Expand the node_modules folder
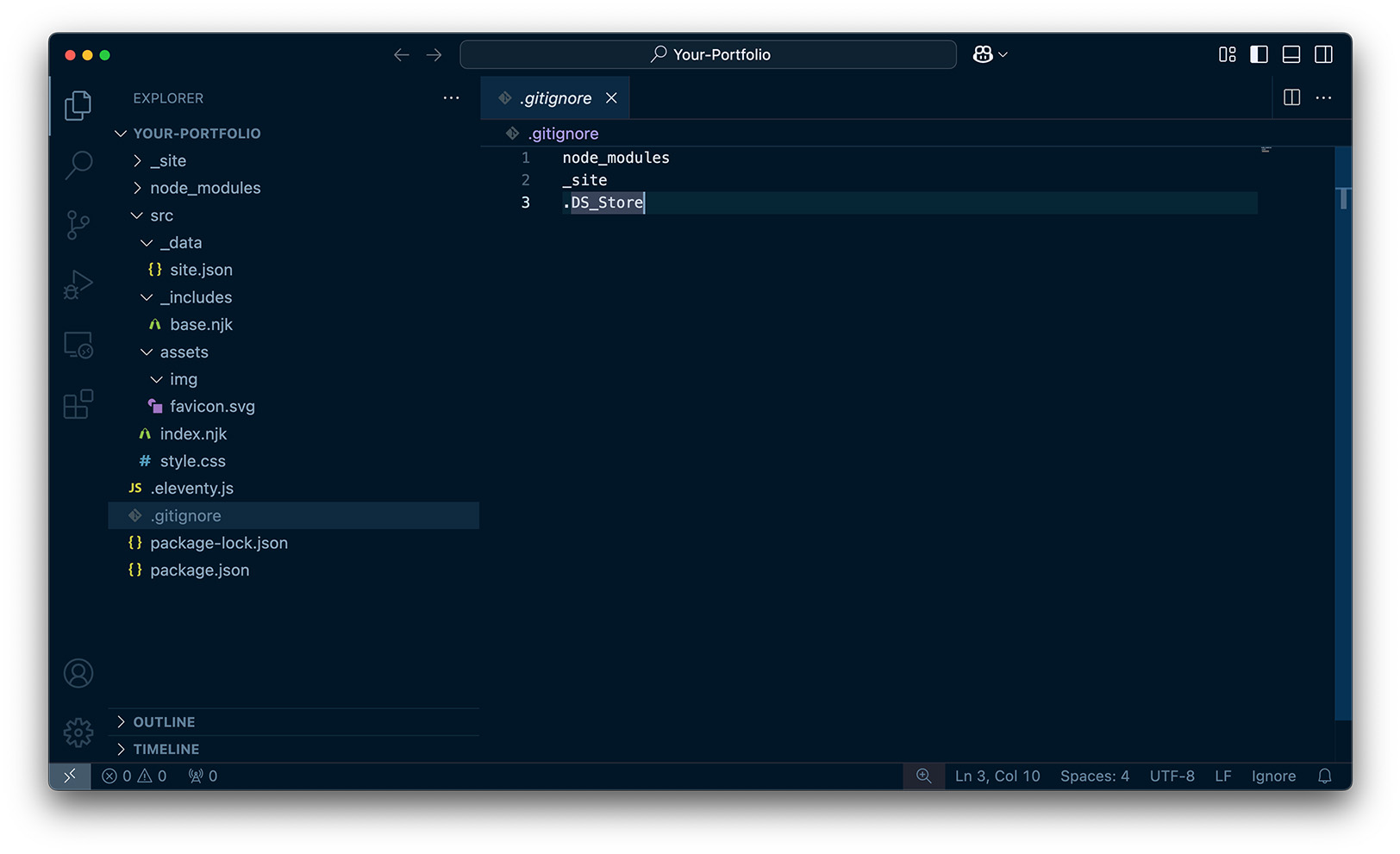This screenshot has height=854, width=1400. [x=293, y=188]
